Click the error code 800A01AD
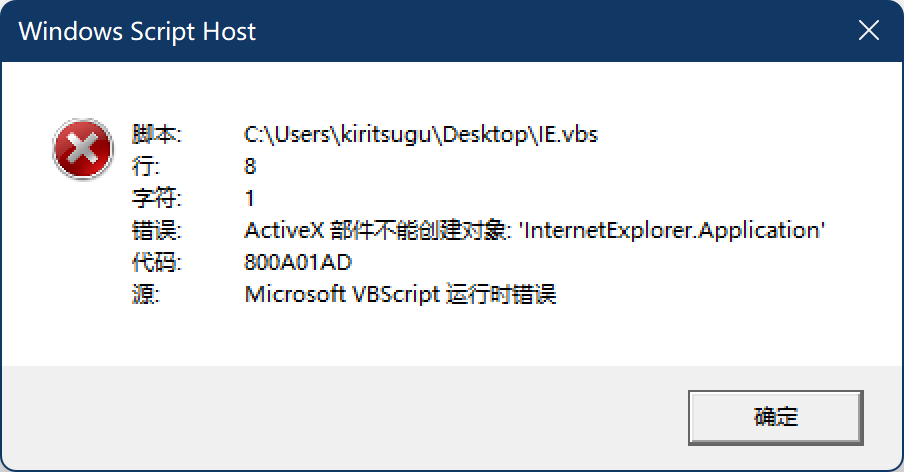 pos(298,262)
